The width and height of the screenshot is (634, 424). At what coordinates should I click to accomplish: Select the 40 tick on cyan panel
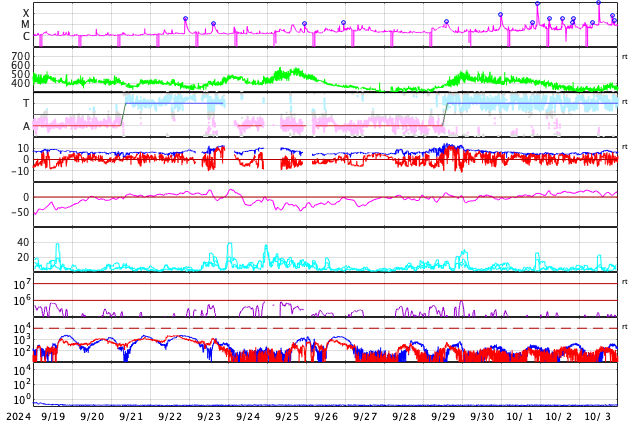tap(23, 242)
